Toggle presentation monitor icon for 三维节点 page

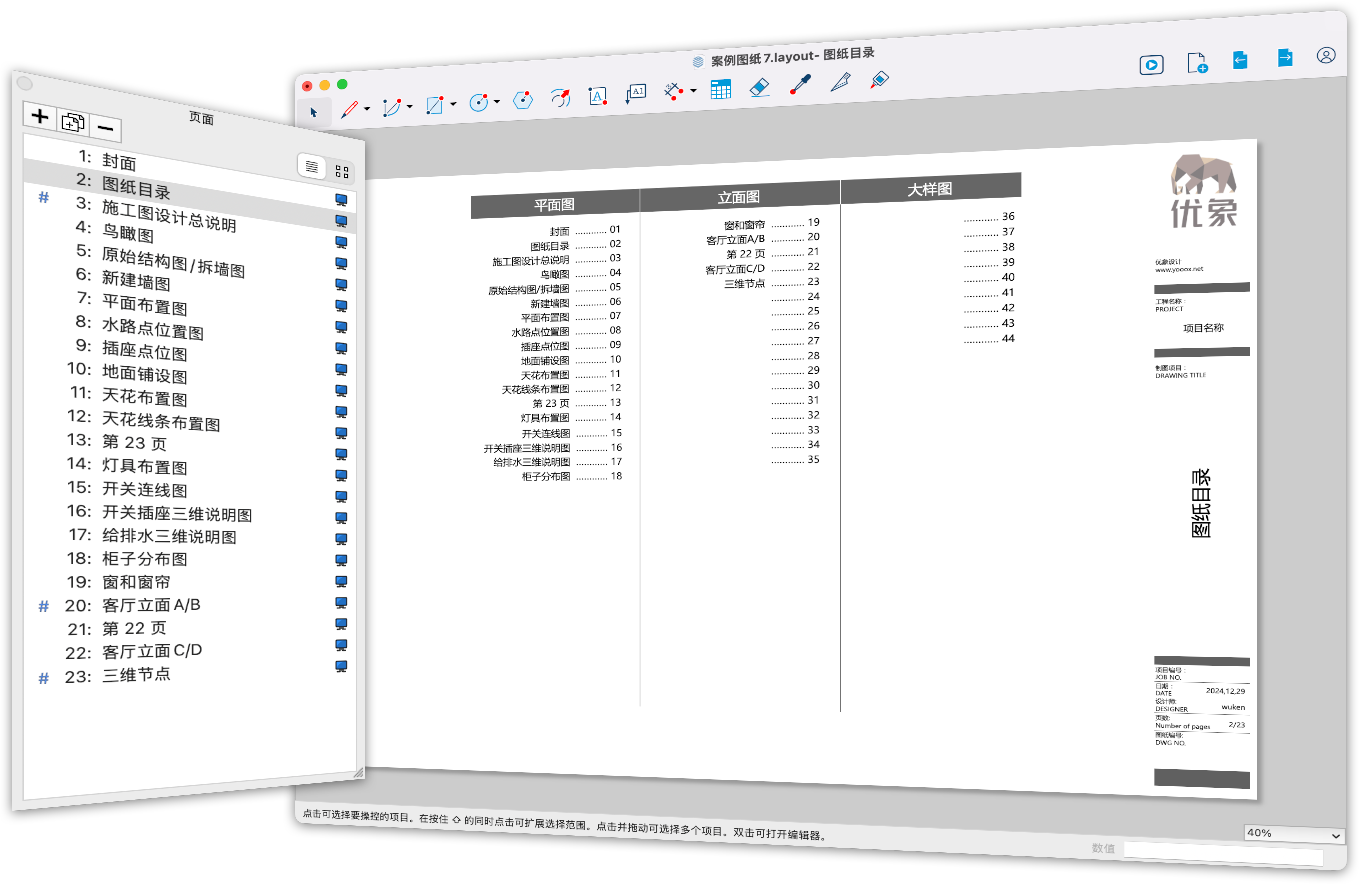pyautogui.click(x=341, y=667)
